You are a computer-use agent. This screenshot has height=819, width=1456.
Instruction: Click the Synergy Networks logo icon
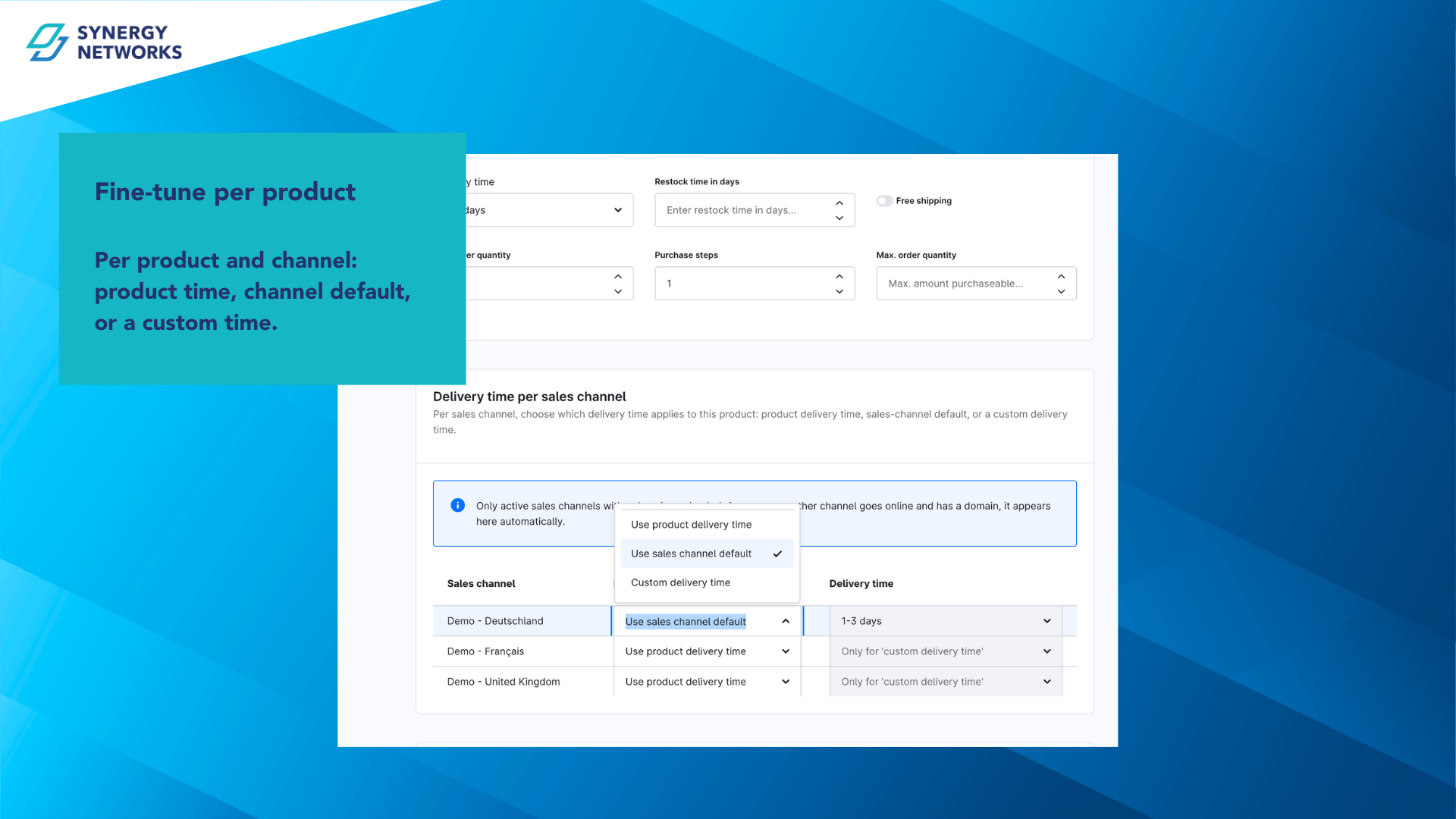pyautogui.click(x=47, y=42)
